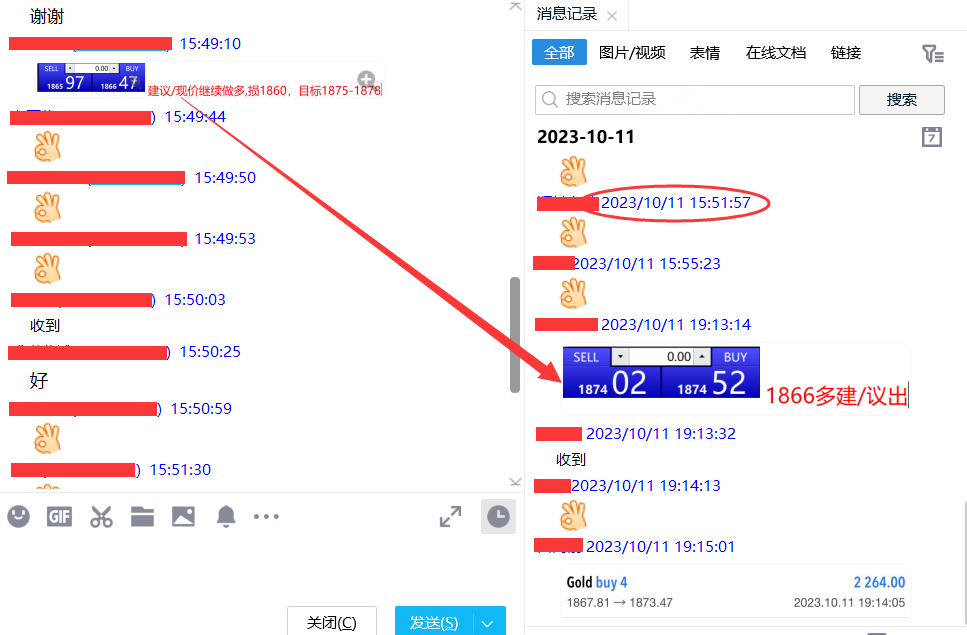Open more options via ellipsis icon
The image size is (967, 635).
pyautogui.click(x=266, y=516)
